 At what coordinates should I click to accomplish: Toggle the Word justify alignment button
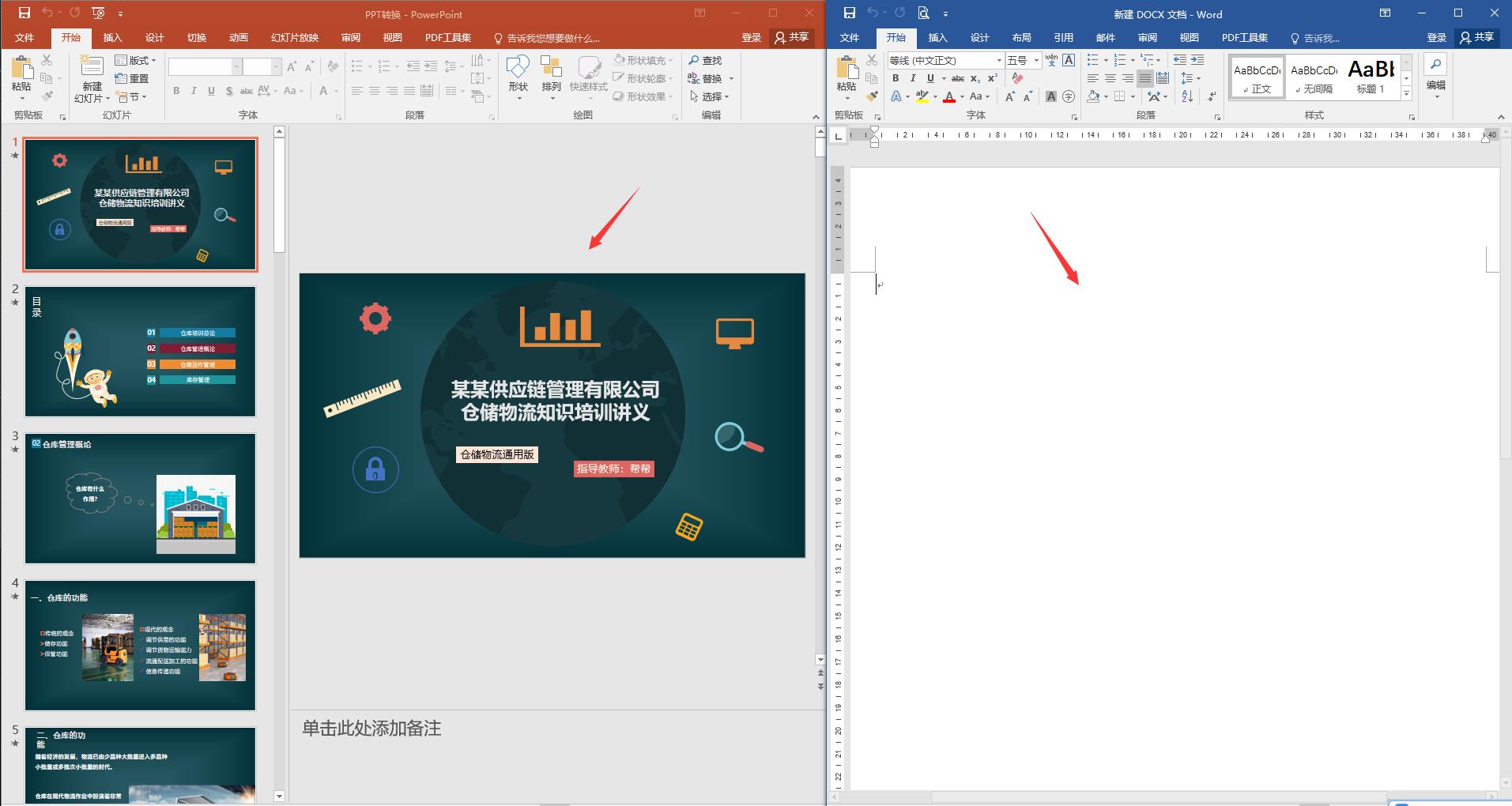tap(1145, 78)
